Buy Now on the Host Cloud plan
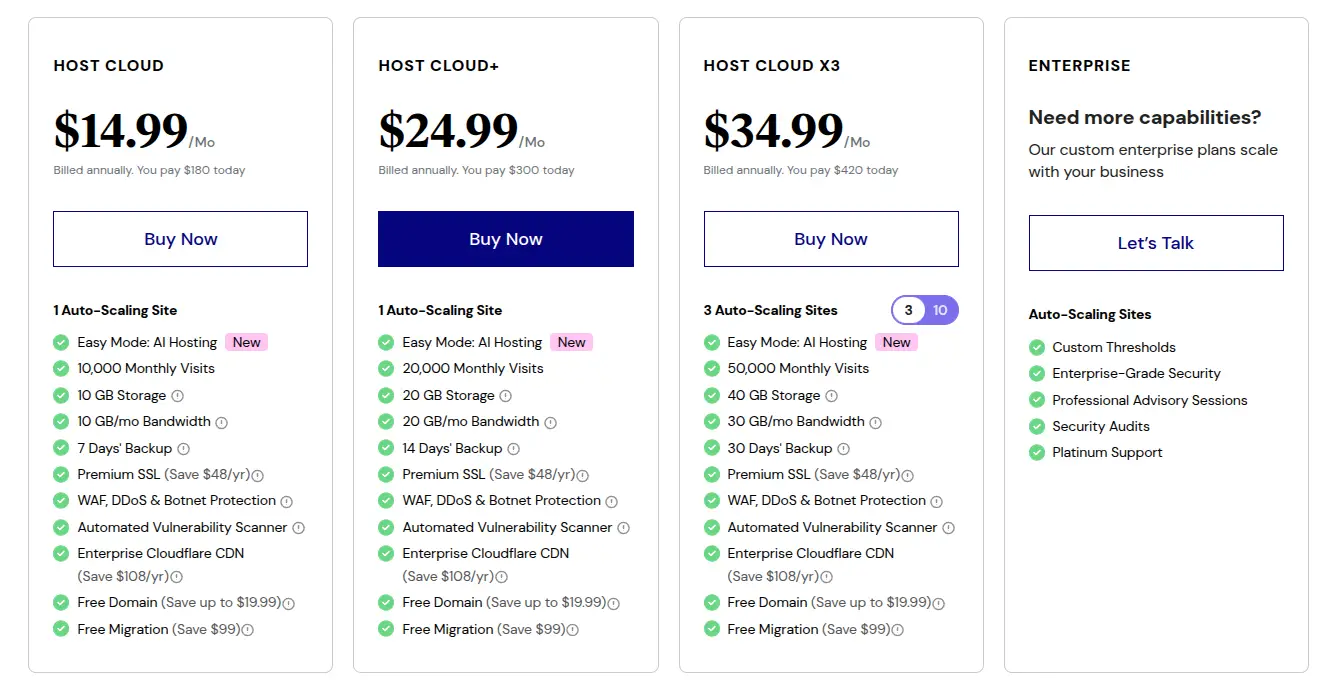The image size is (1332, 697). coord(180,238)
